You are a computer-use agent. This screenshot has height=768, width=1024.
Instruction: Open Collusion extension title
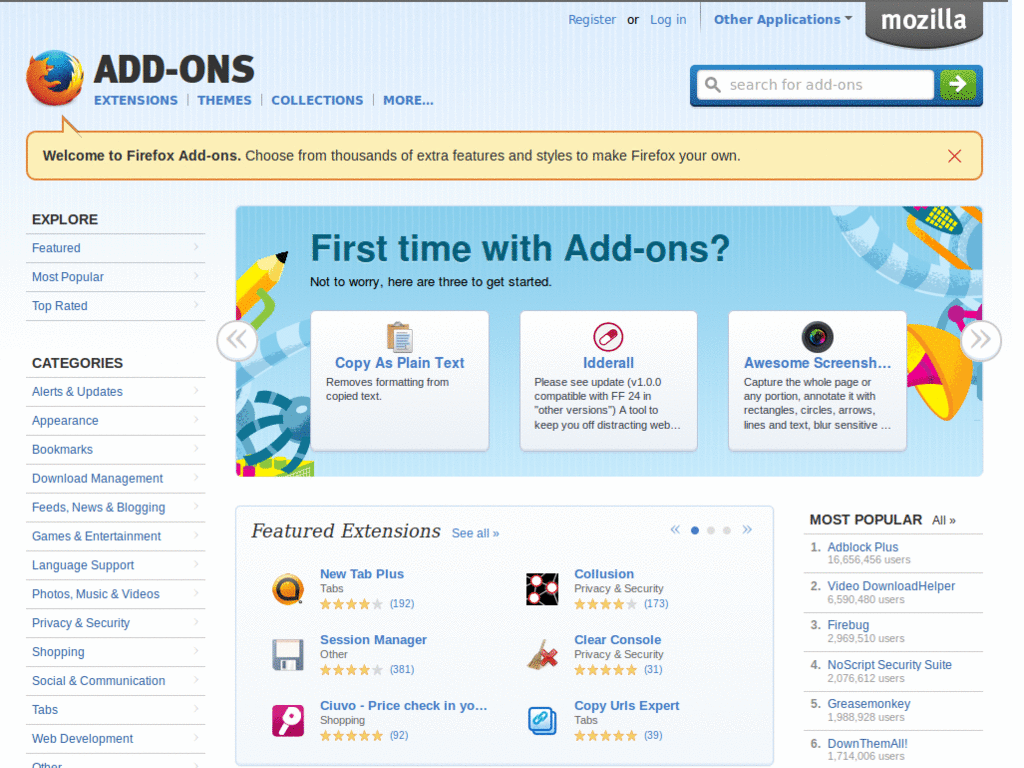tap(604, 574)
